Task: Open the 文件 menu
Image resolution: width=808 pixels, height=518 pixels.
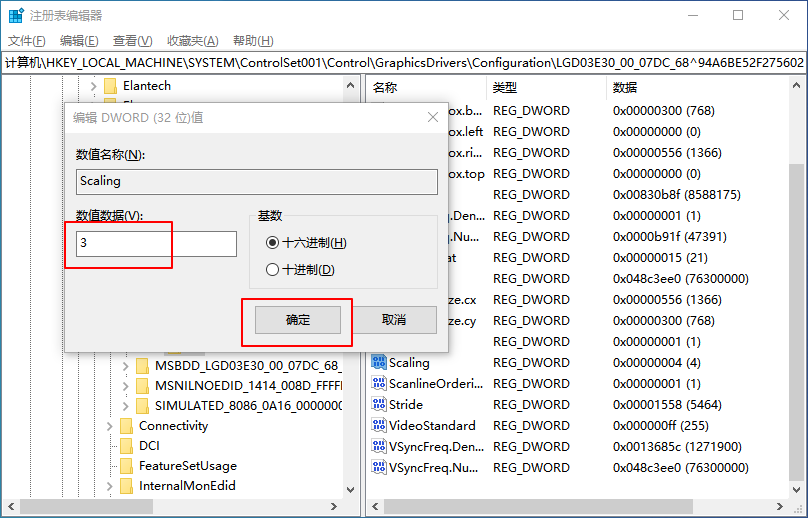Action: [27, 41]
